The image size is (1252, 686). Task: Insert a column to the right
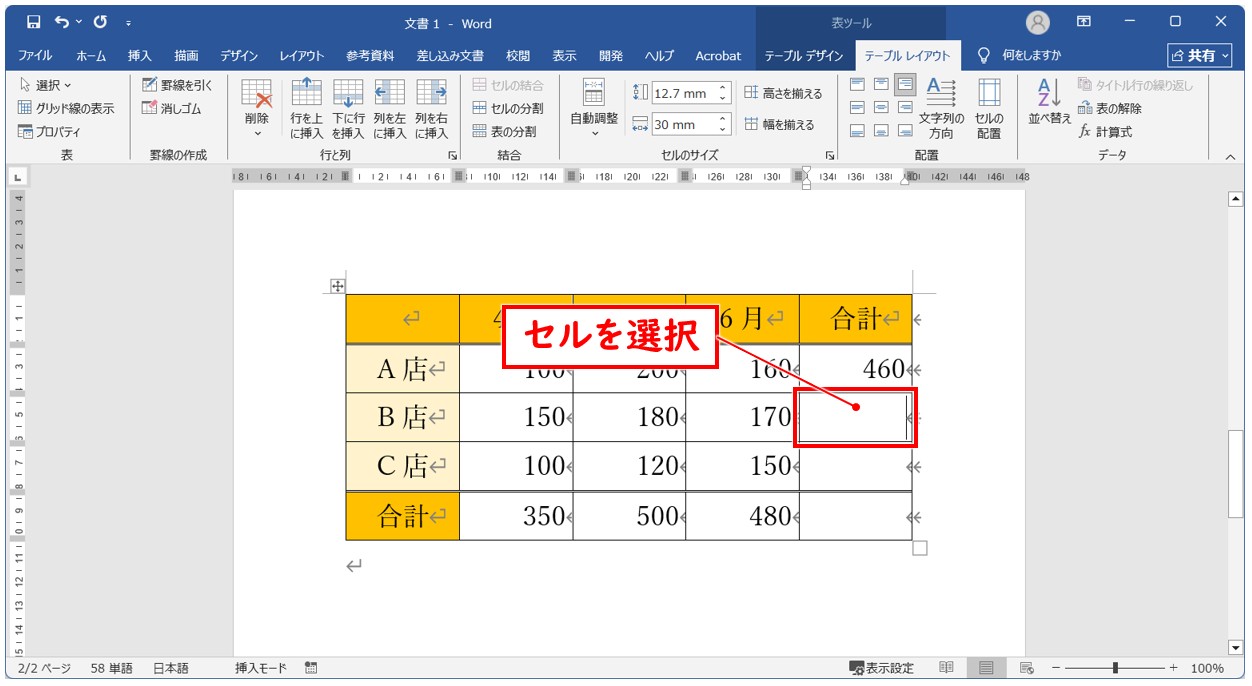[432, 108]
